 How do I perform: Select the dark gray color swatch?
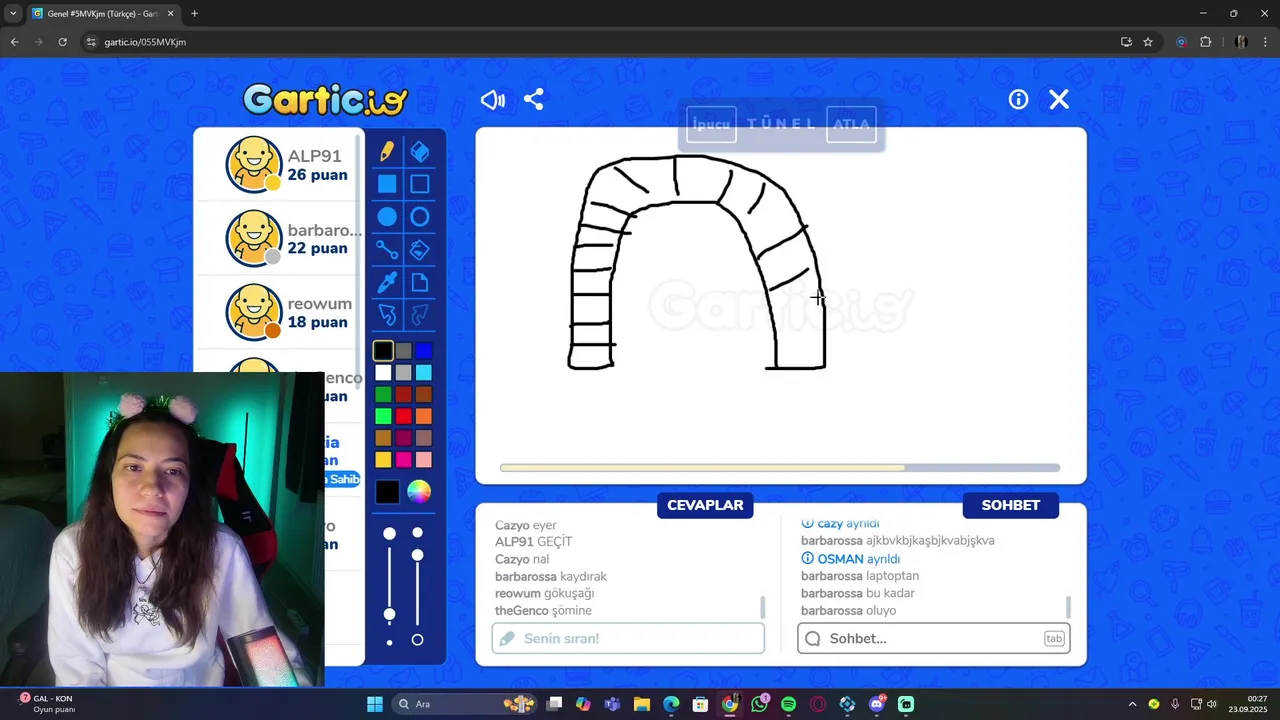pyautogui.click(x=403, y=351)
